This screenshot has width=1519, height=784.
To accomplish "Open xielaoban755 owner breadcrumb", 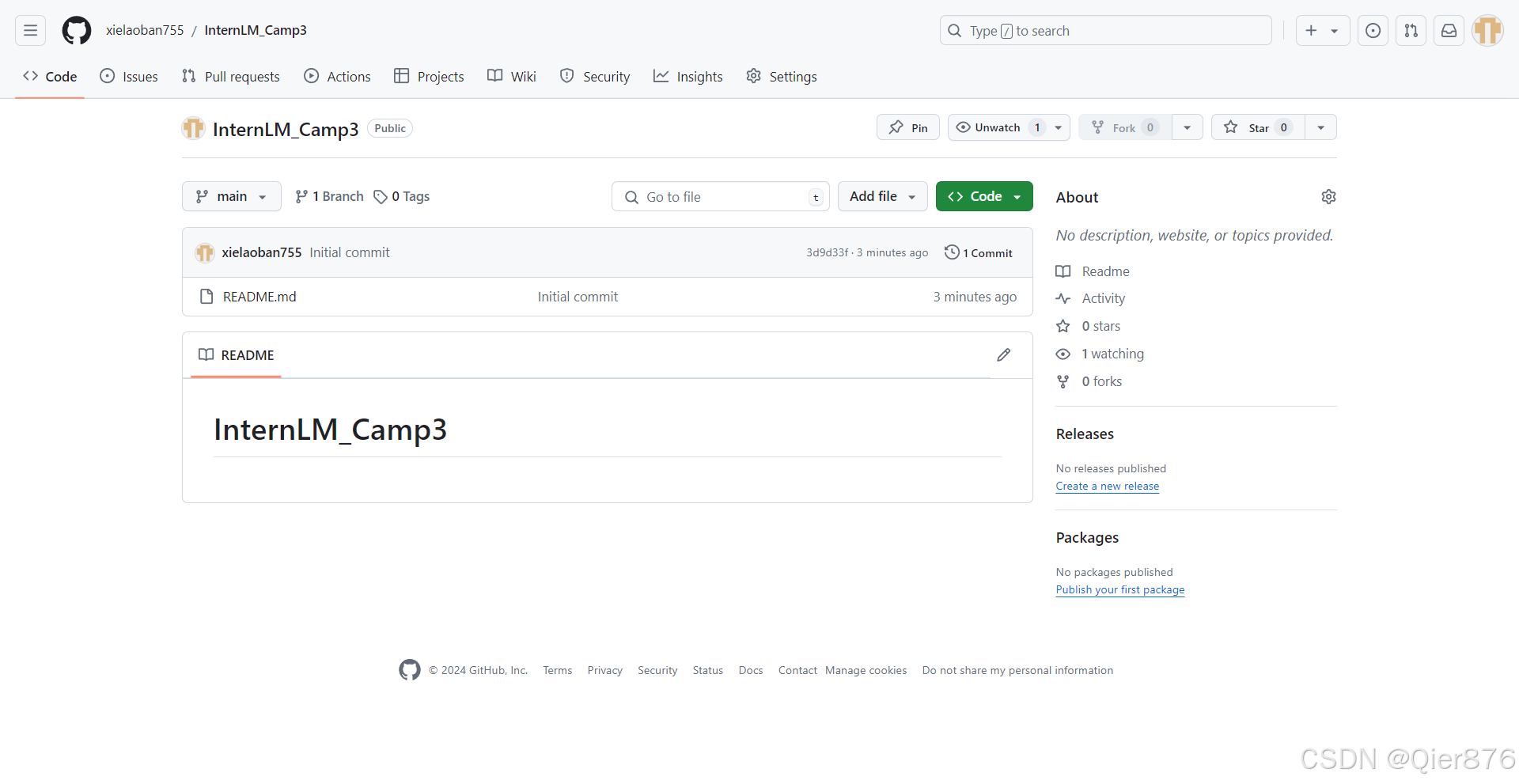I will point(145,30).
